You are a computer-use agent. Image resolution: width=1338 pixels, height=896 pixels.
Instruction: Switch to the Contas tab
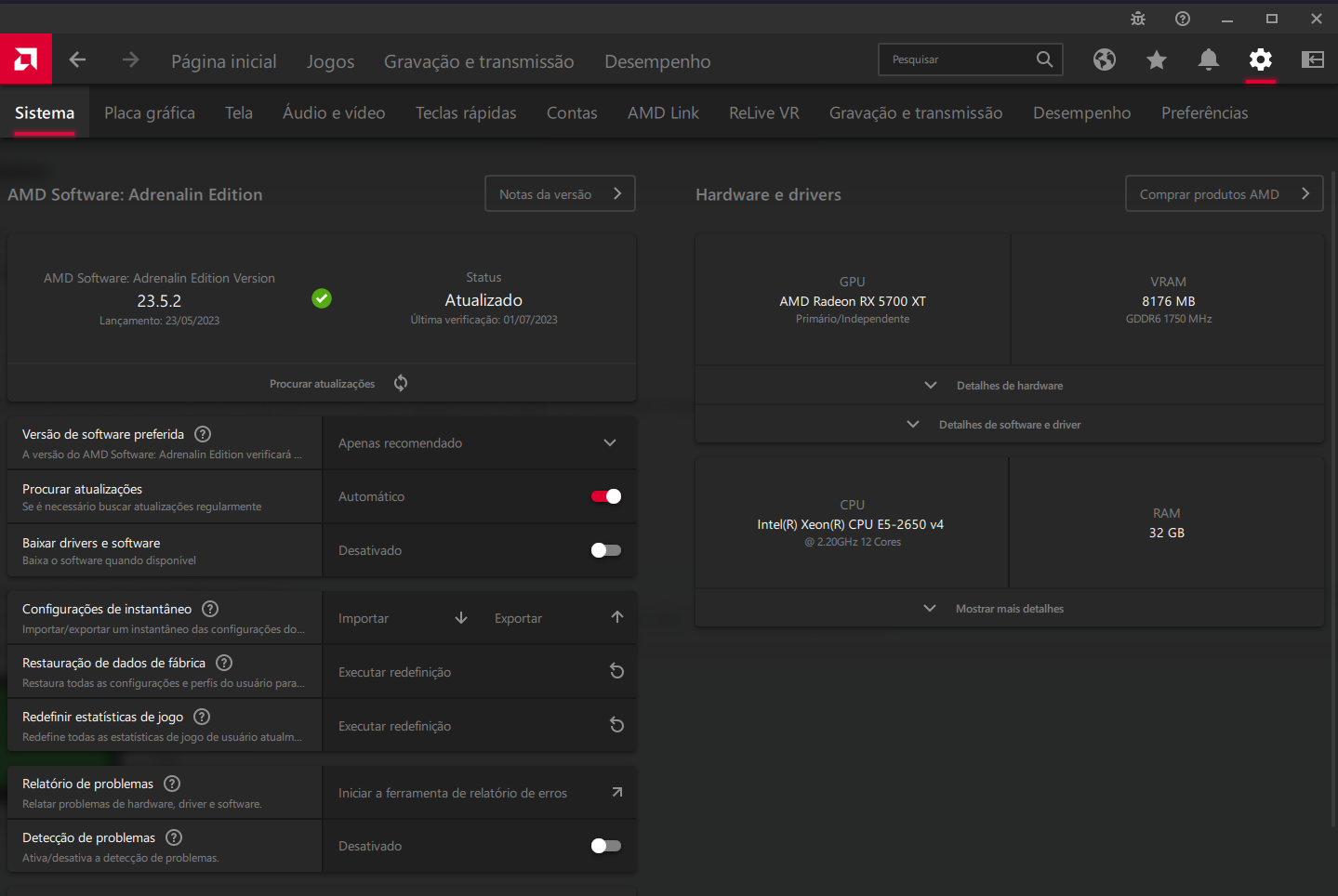(572, 112)
